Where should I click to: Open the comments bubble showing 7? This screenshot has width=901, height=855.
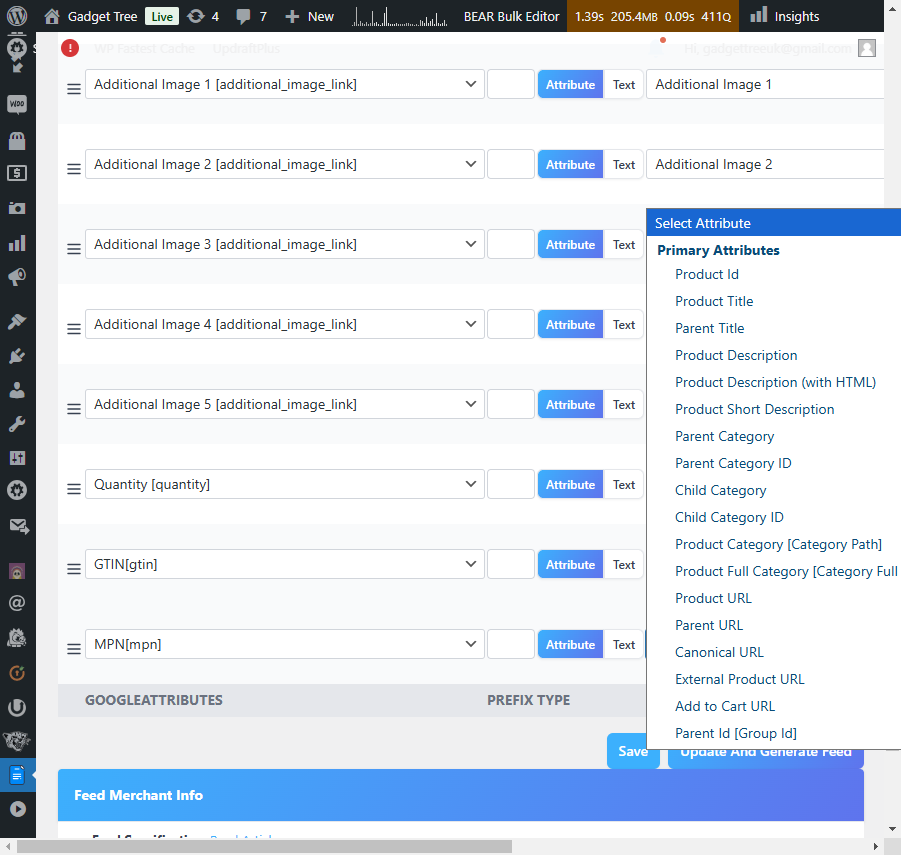251,16
